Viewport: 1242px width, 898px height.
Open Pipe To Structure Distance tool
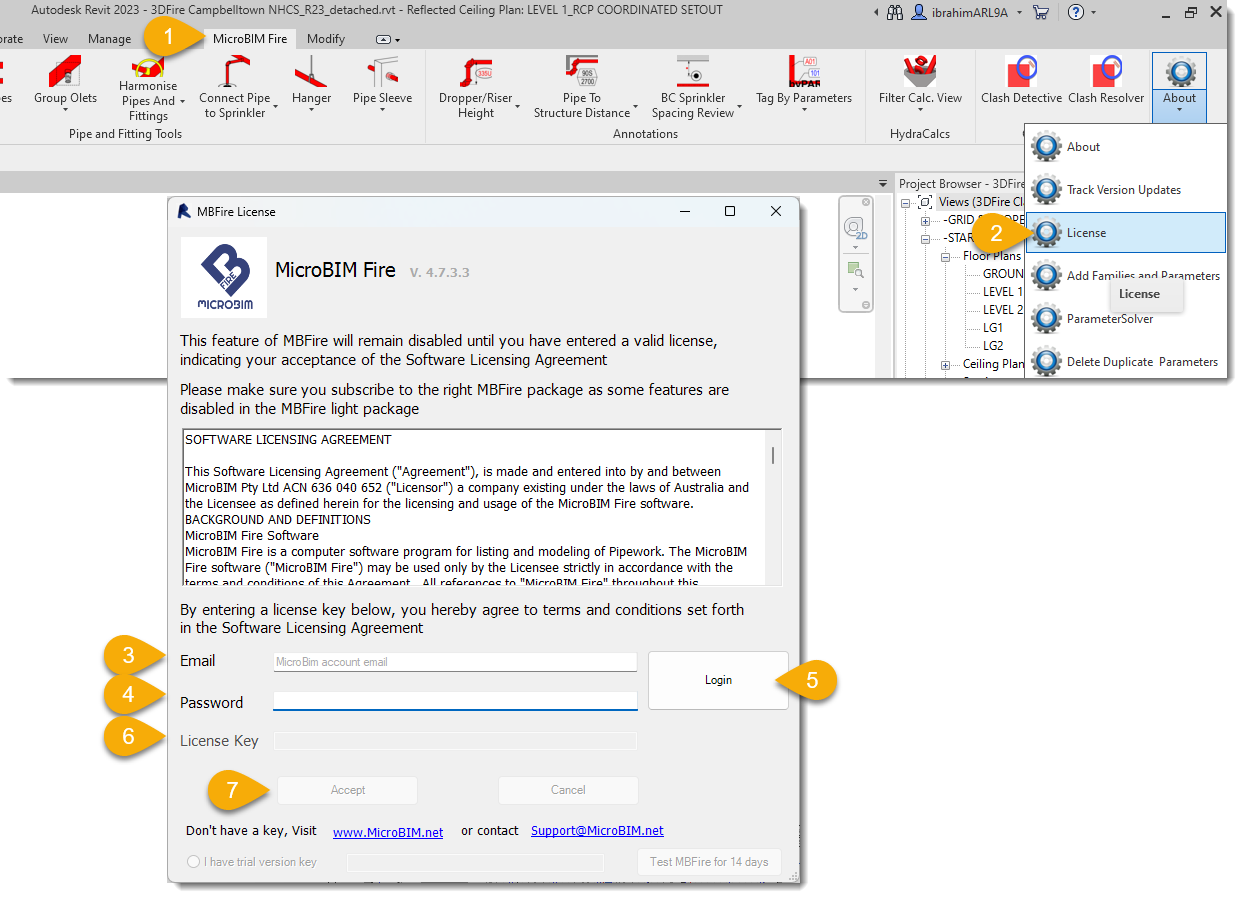pyautogui.click(x=582, y=87)
